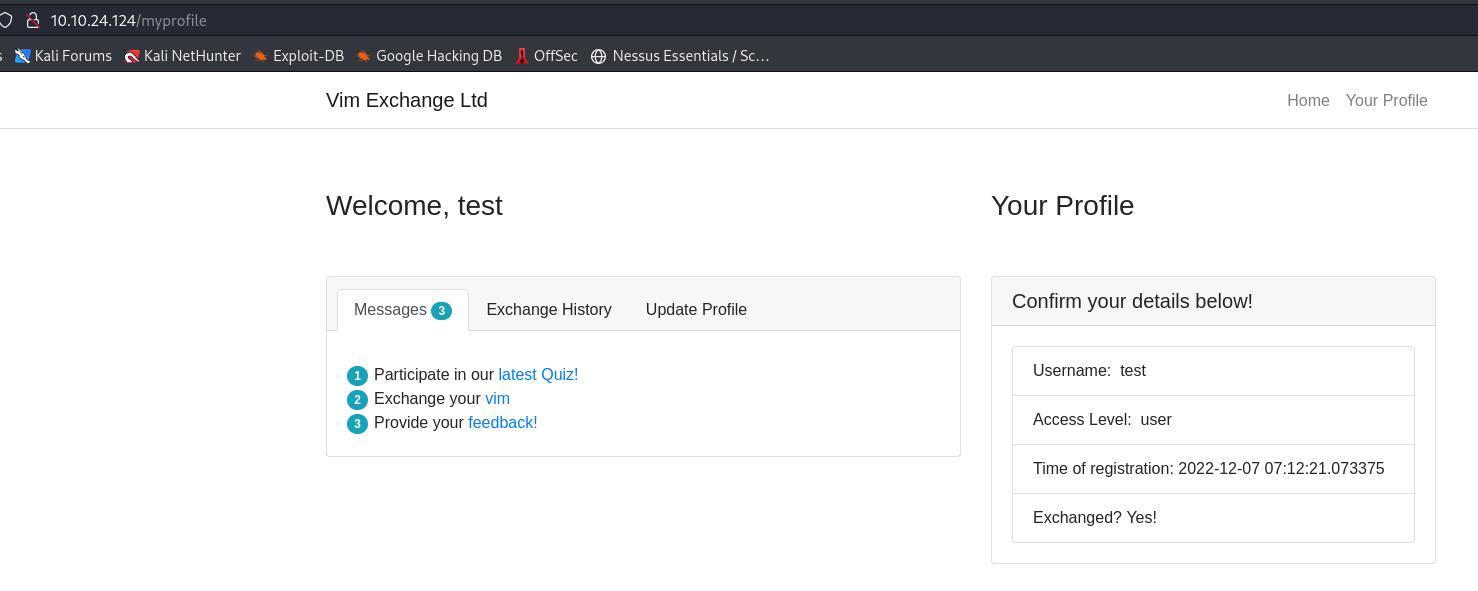Go to Your Profile in navbar
The height and width of the screenshot is (591, 1478).
click(1386, 100)
